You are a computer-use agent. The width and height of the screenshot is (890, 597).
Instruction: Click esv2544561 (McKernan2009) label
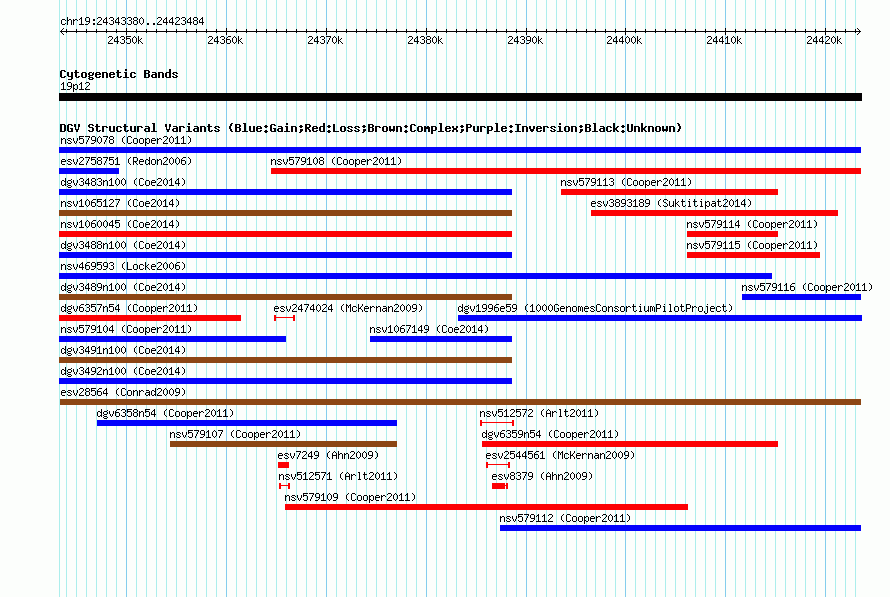point(560,455)
